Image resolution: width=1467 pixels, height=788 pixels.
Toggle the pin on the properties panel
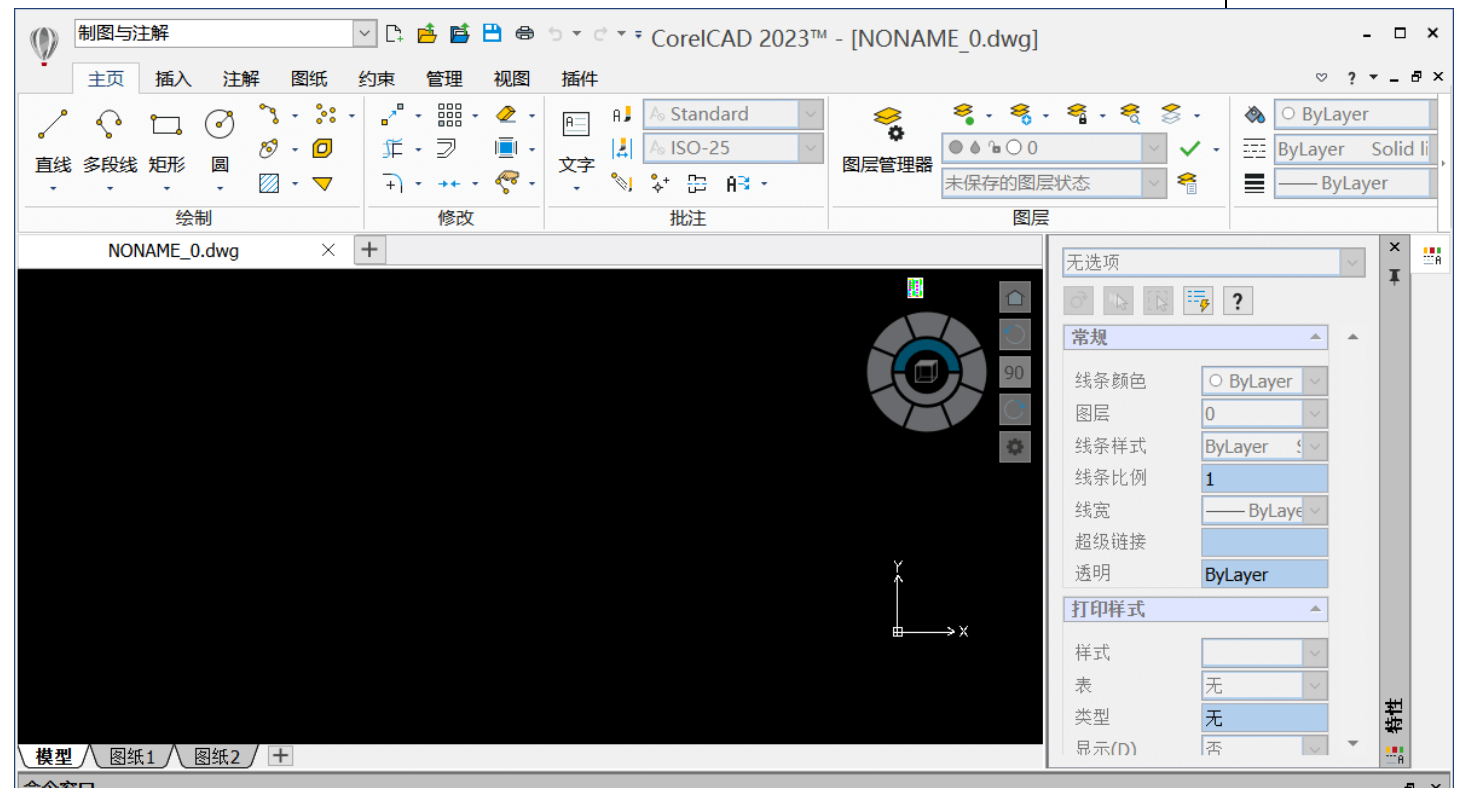click(1394, 277)
